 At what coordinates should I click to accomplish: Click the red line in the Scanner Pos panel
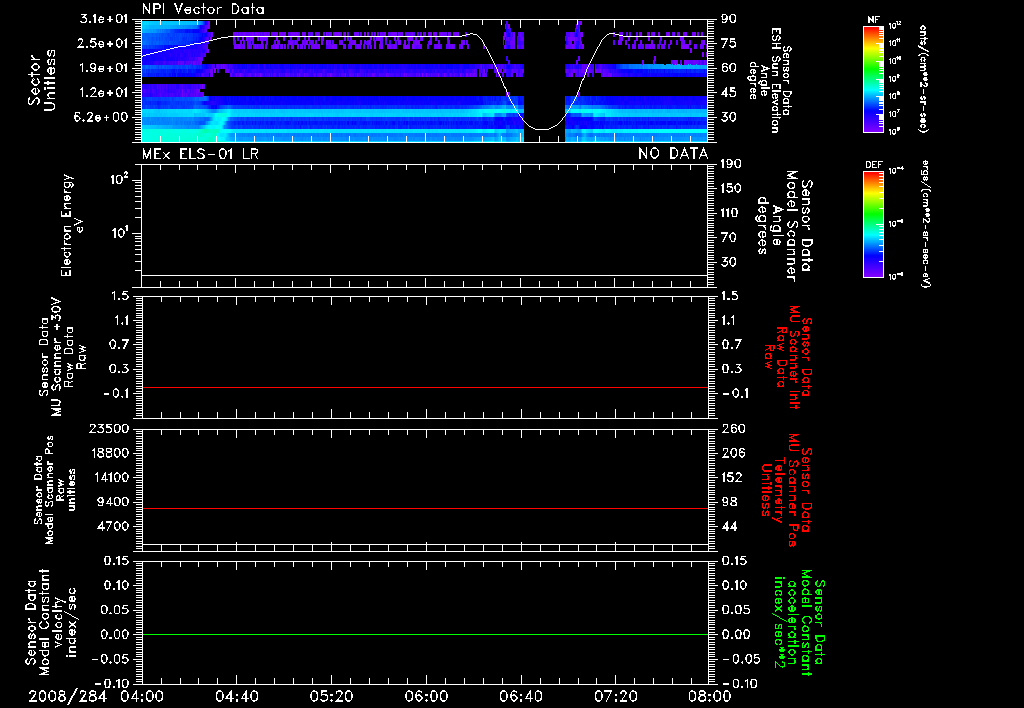pyautogui.click(x=424, y=508)
